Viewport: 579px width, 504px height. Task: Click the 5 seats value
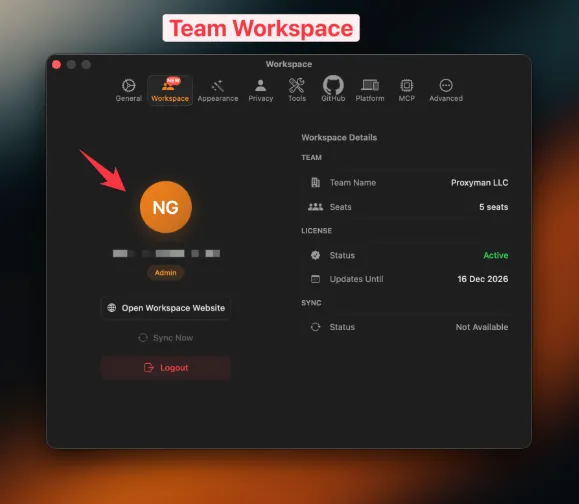pos(493,207)
